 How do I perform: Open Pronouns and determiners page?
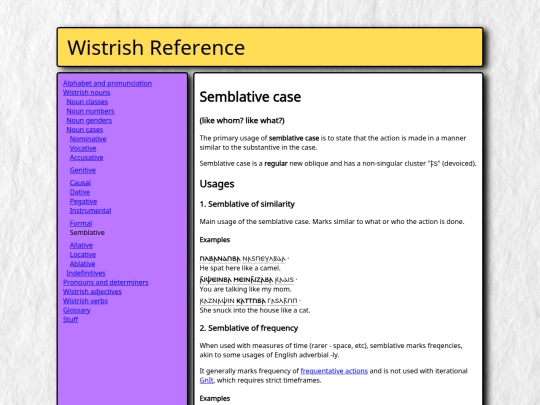tap(106, 283)
